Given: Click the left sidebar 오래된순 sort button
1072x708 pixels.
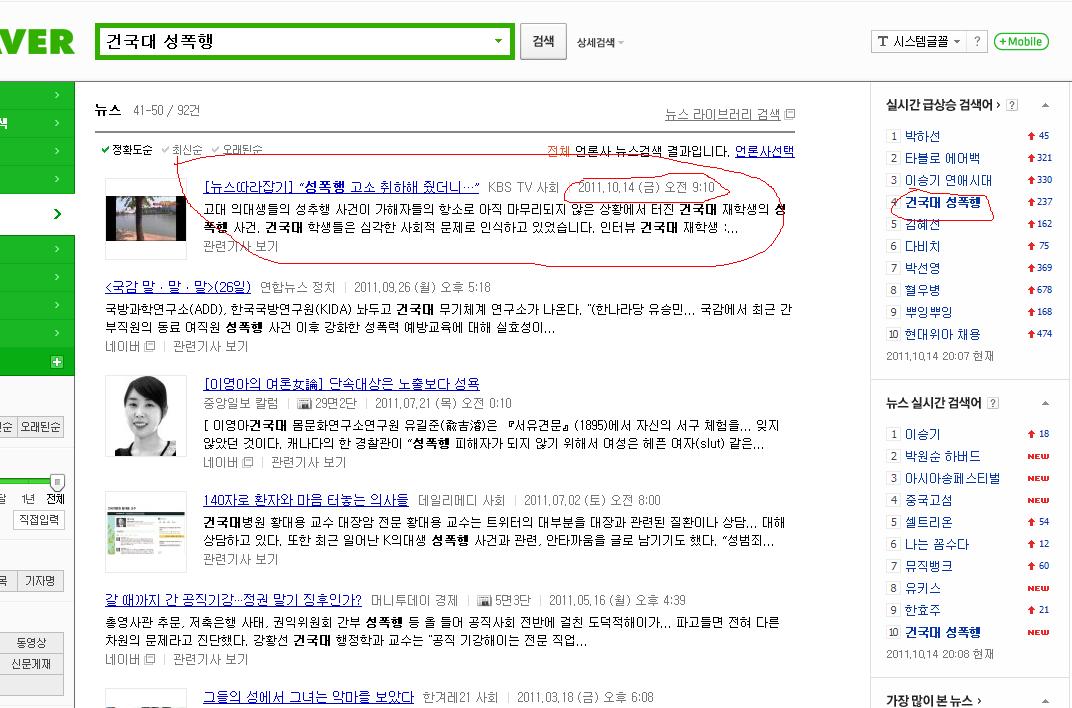Looking at the screenshot, I should (x=40, y=427).
